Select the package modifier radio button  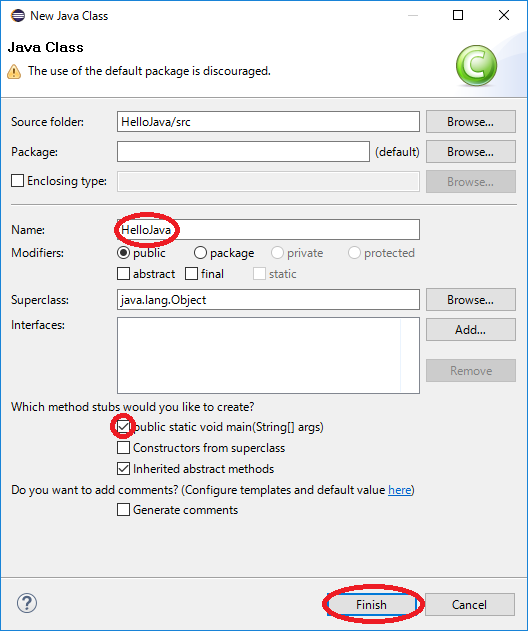pyautogui.click(x=200, y=253)
